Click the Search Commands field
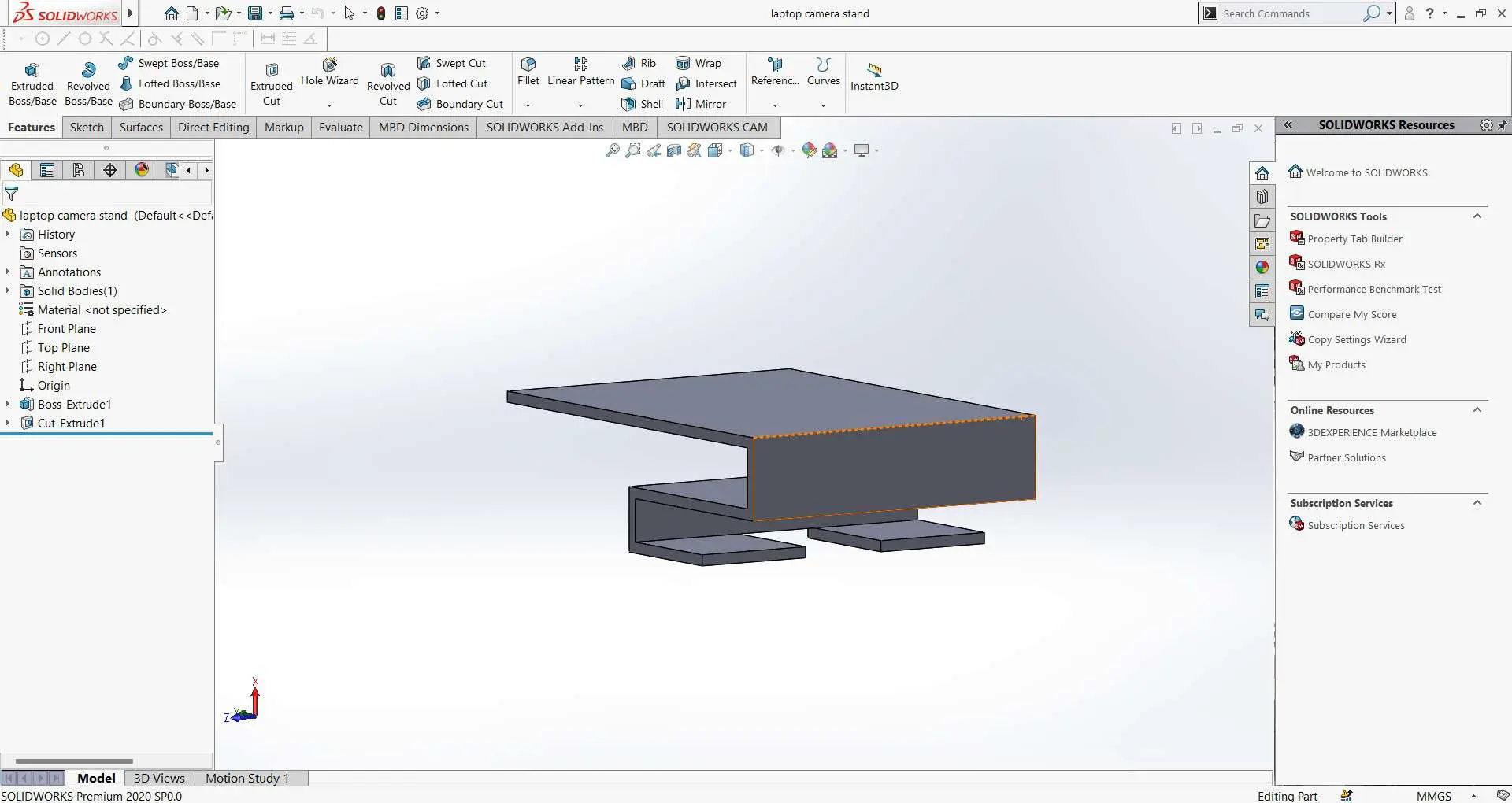The height and width of the screenshot is (803, 1512). click(1291, 13)
